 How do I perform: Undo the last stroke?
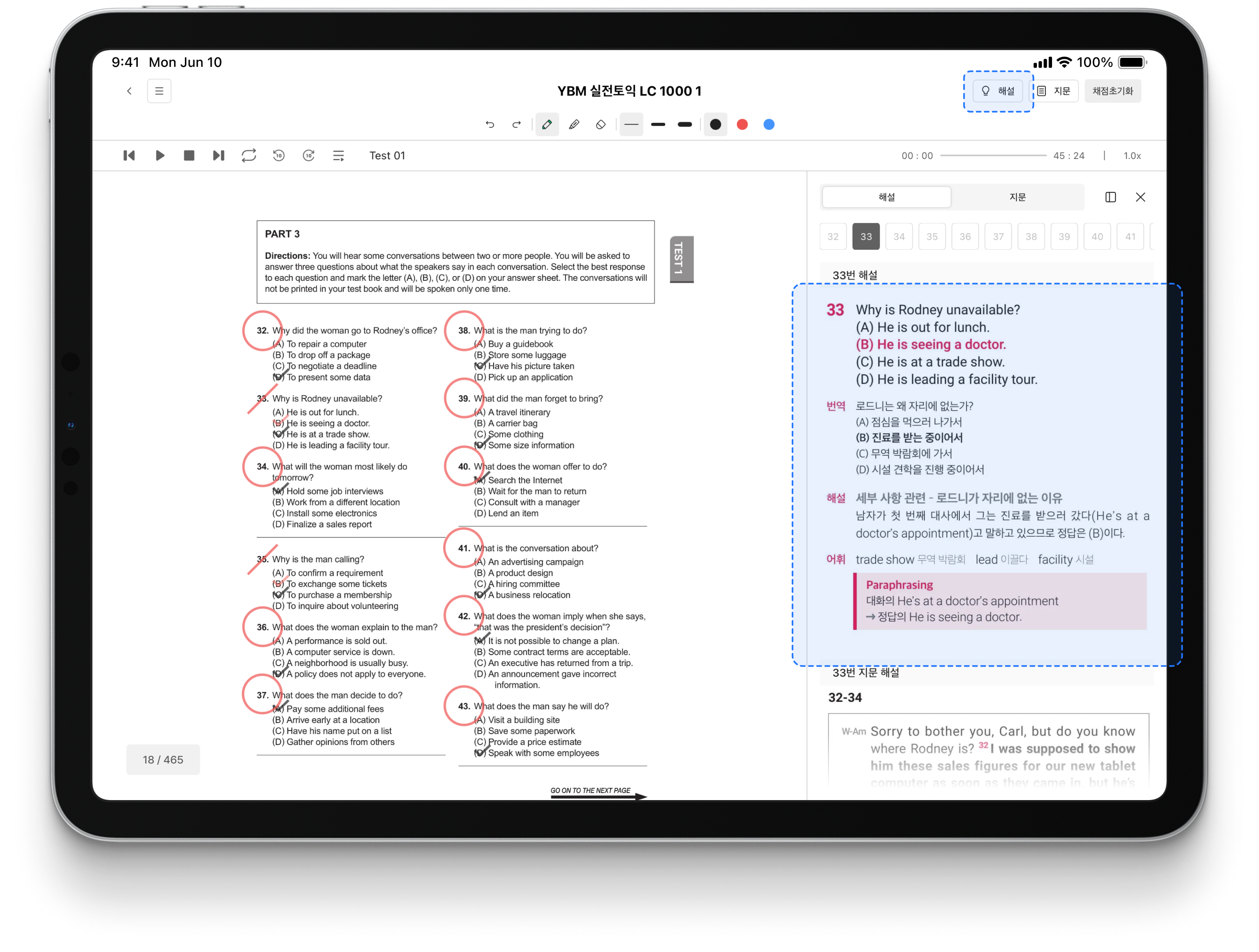490,125
